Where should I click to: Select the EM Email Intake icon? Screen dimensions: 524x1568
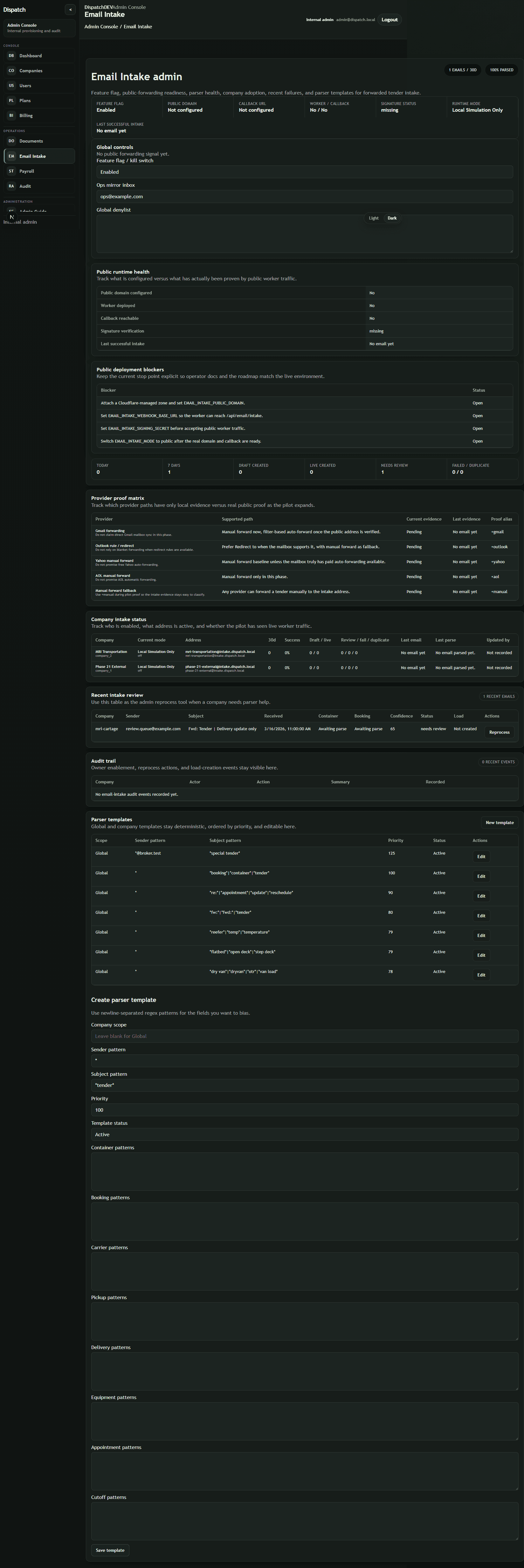pos(11,156)
